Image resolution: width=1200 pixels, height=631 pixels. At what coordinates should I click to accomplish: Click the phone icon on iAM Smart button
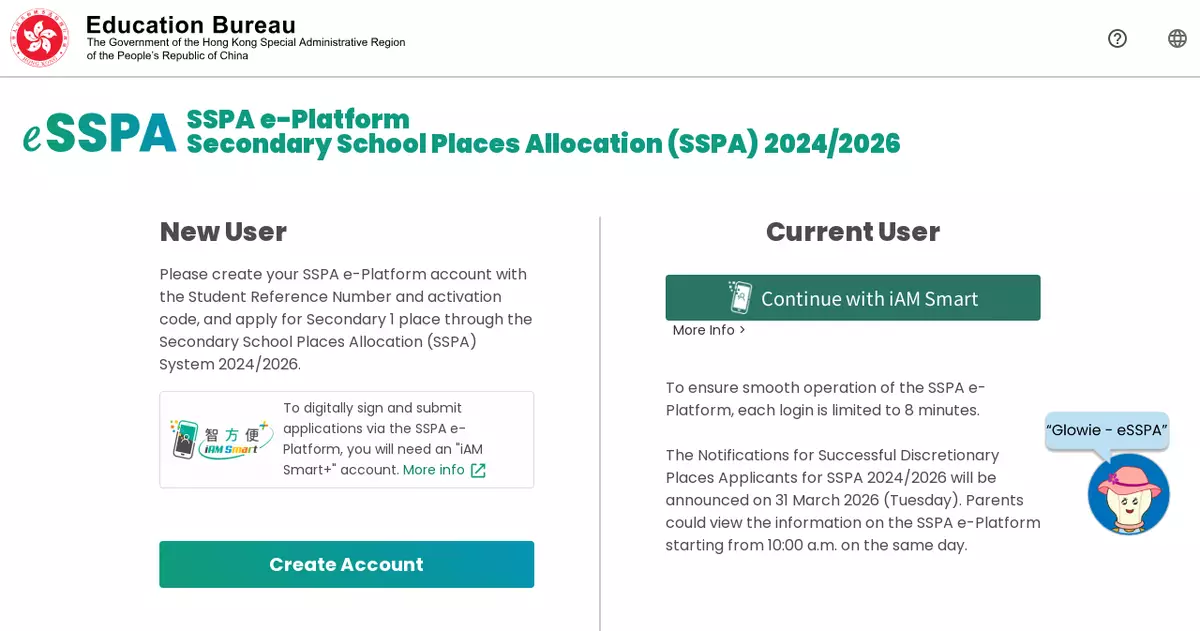tap(740, 298)
